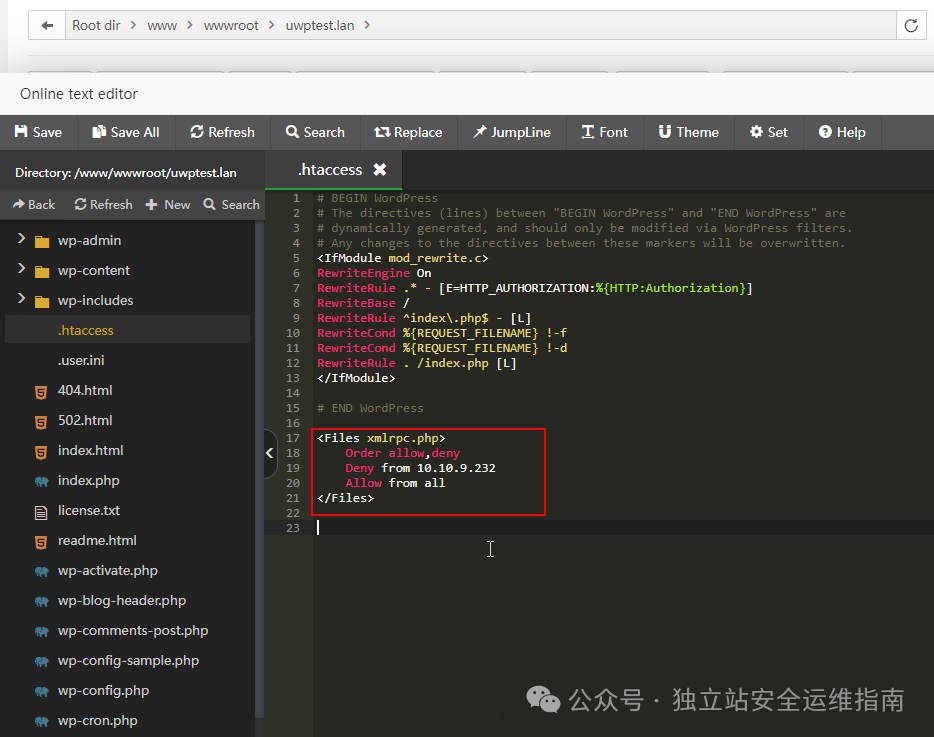Viewport: 934px width, 737px height.
Task: Open the Help menu
Action: coord(842,132)
